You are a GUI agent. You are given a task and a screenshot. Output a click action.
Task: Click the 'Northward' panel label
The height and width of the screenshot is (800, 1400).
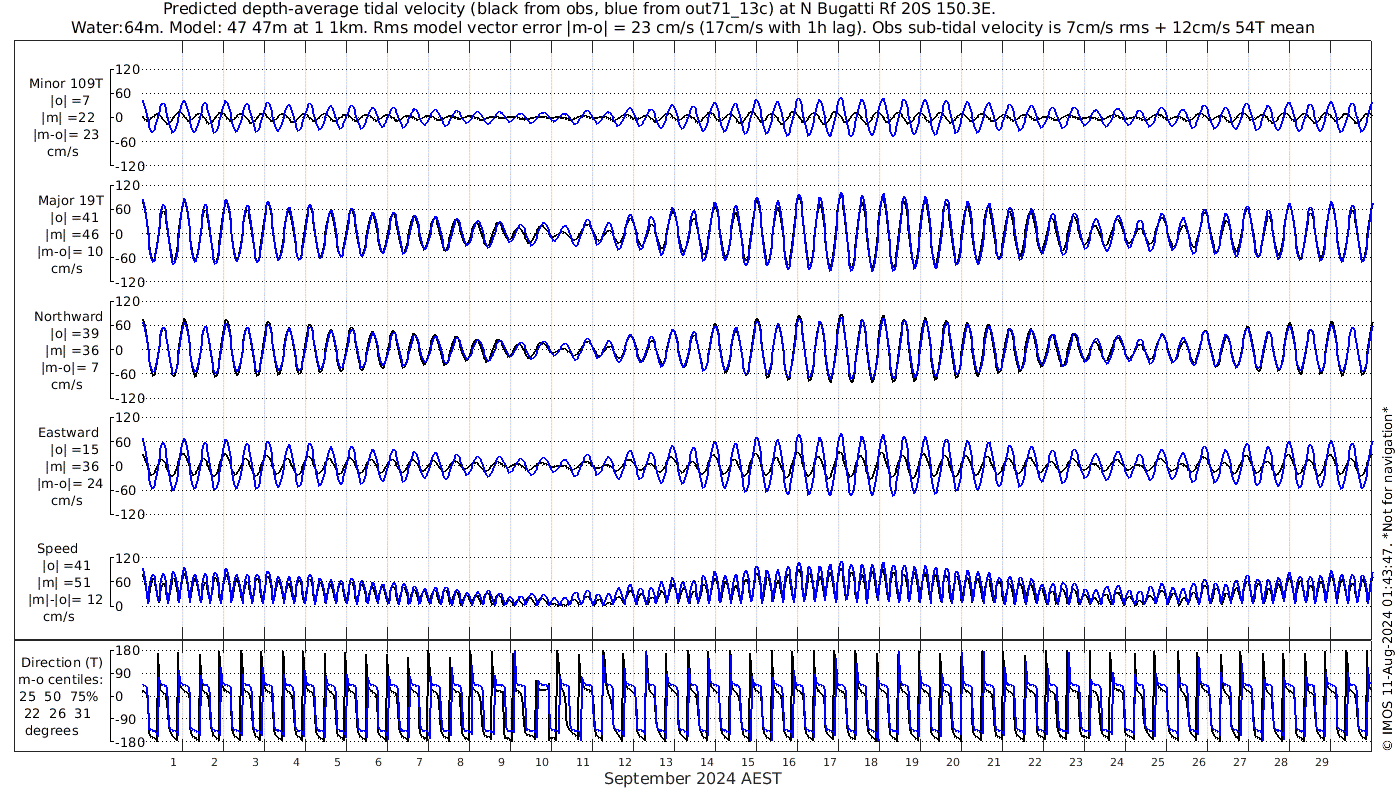(68, 317)
